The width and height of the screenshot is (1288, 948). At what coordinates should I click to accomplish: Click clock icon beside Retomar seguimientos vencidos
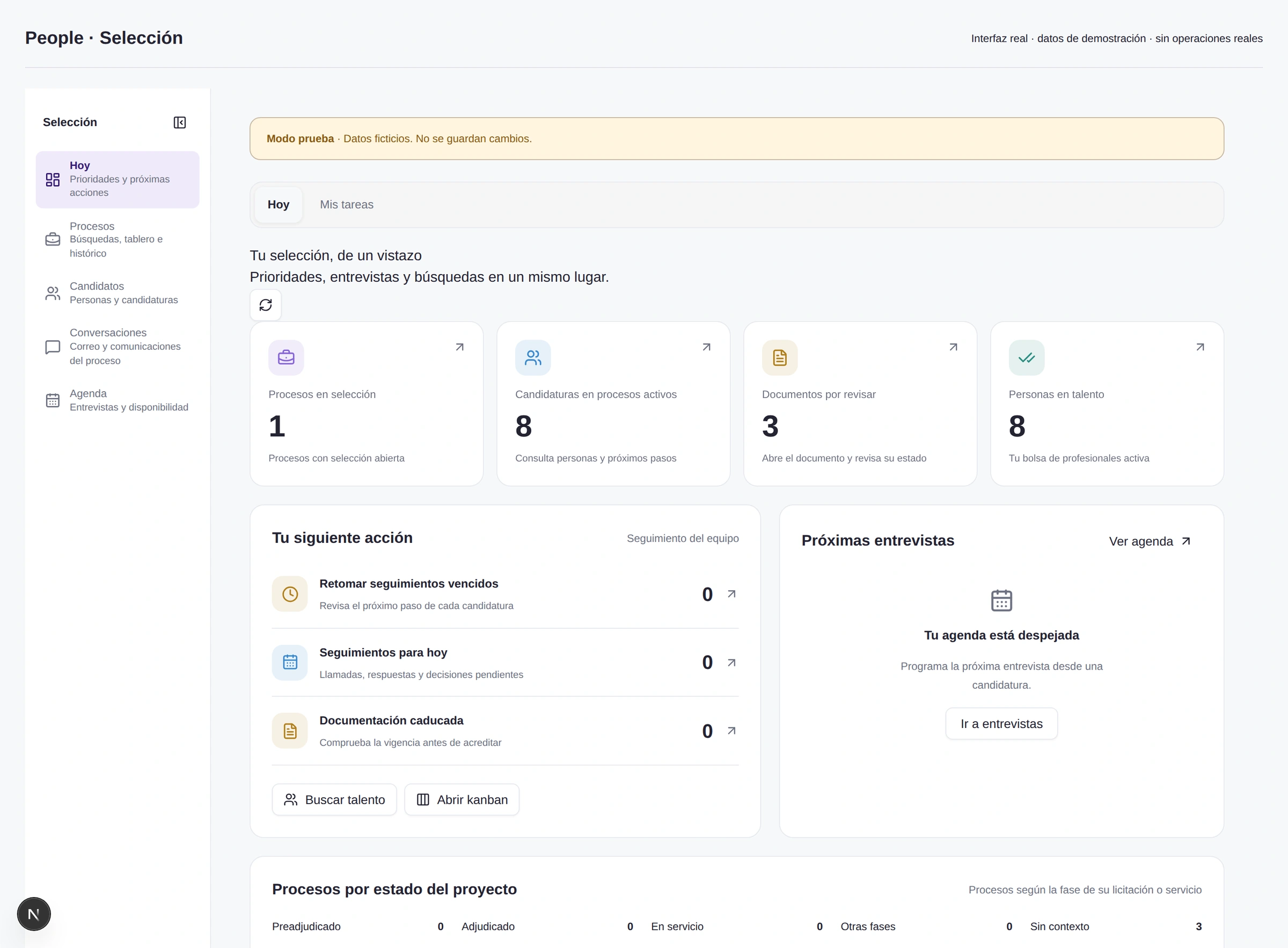(x=290, y=594)
